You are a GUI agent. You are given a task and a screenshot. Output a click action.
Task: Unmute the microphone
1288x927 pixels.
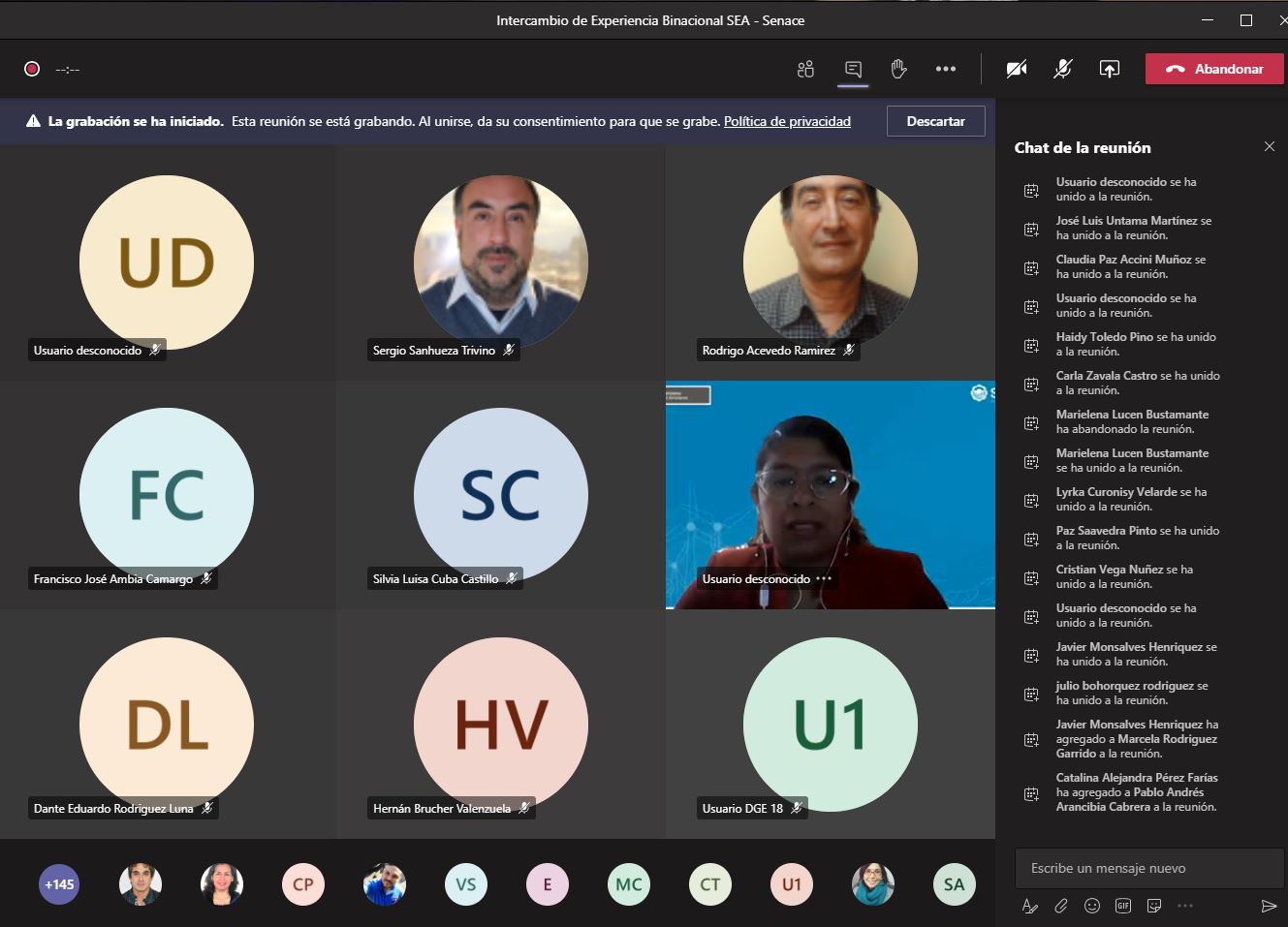click(1063, 69)
